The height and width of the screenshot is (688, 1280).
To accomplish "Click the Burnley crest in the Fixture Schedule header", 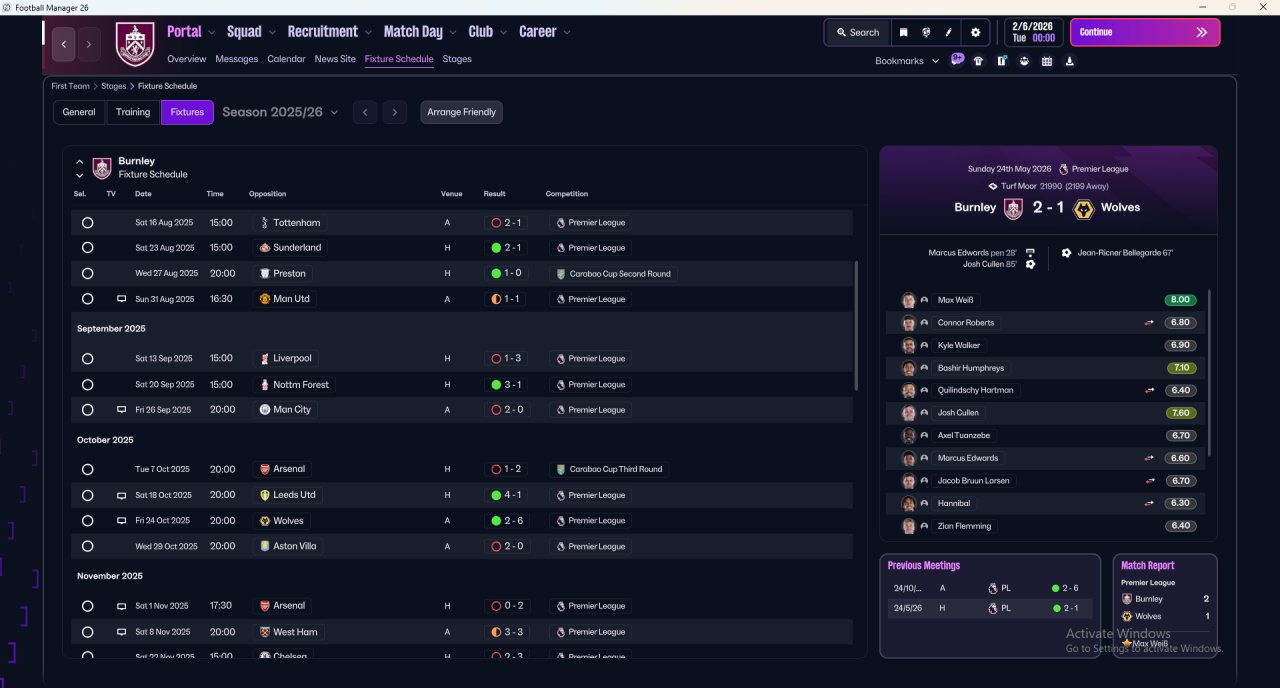I will pos(102,167).
